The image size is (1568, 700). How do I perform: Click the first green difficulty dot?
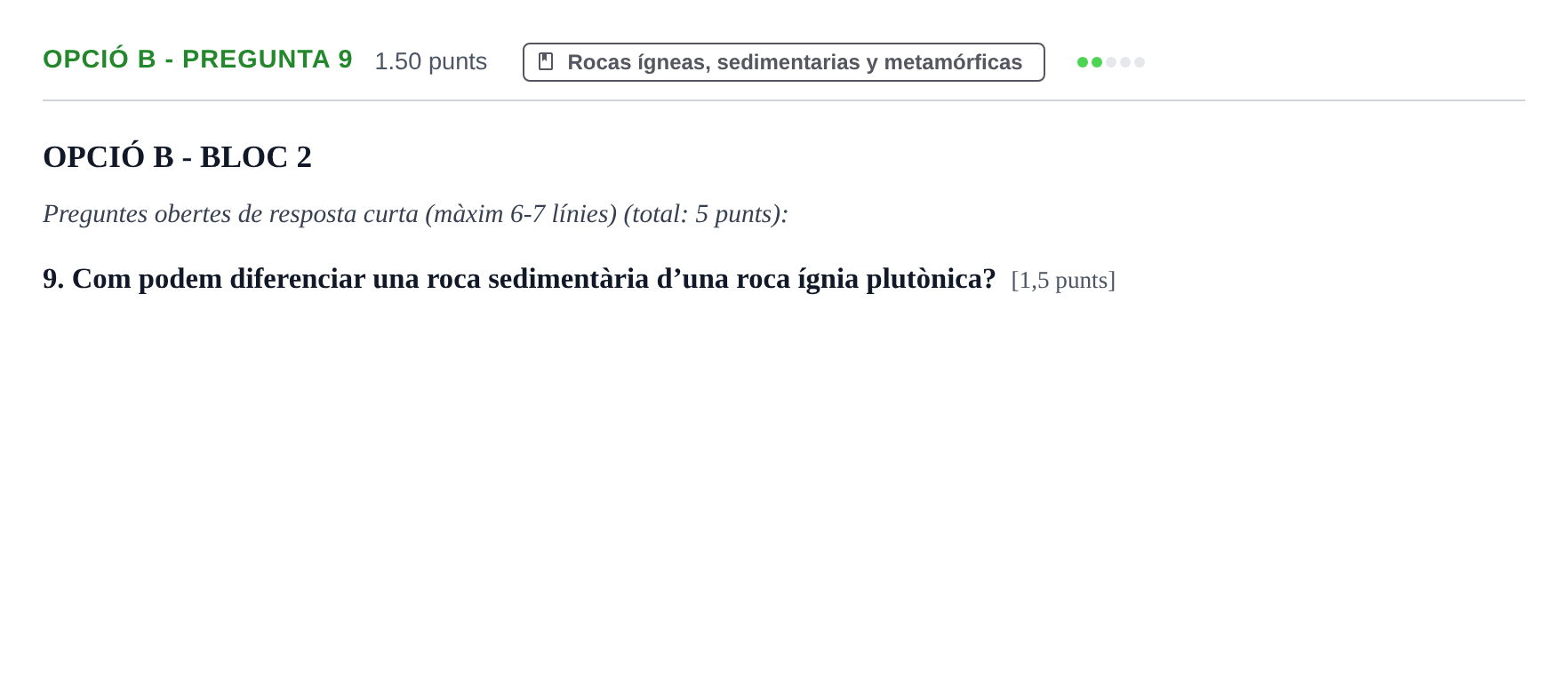1083,62
